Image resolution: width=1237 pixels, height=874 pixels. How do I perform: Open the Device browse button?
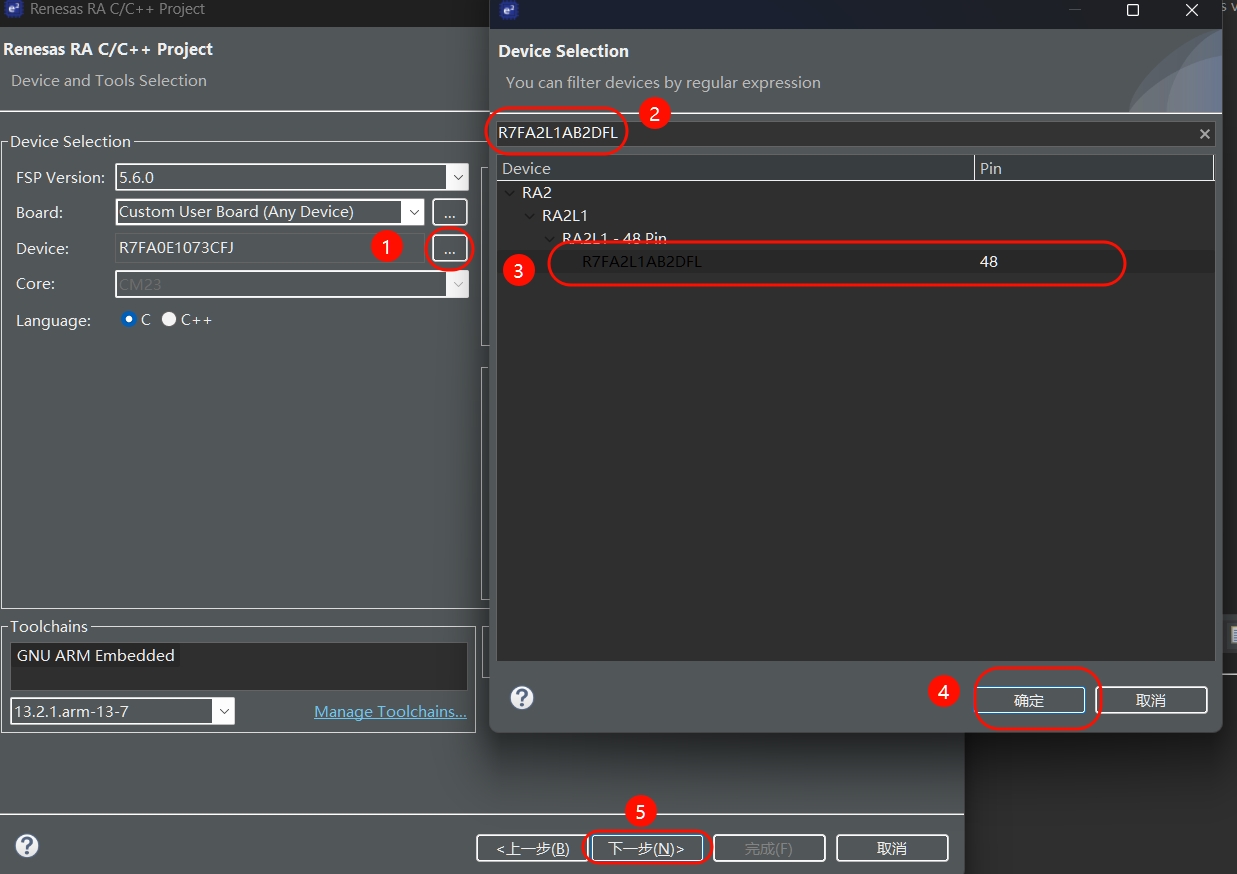(x=449, y=248)
